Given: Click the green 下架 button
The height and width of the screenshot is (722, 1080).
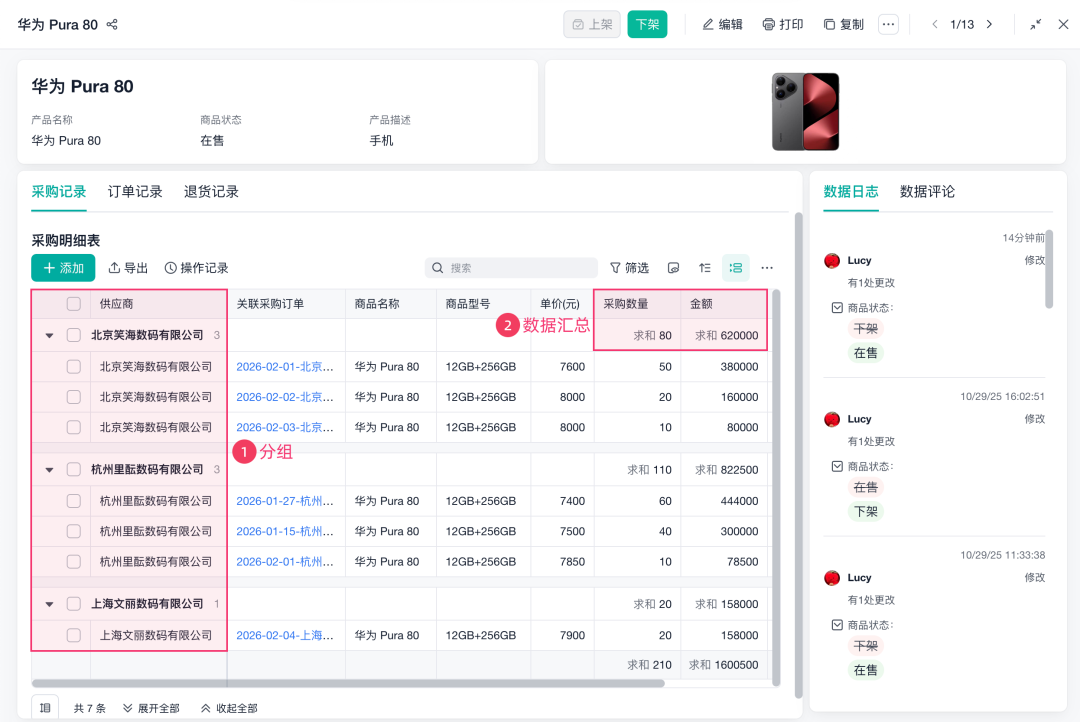Looking at the screenshot, I should coord(647,24).
